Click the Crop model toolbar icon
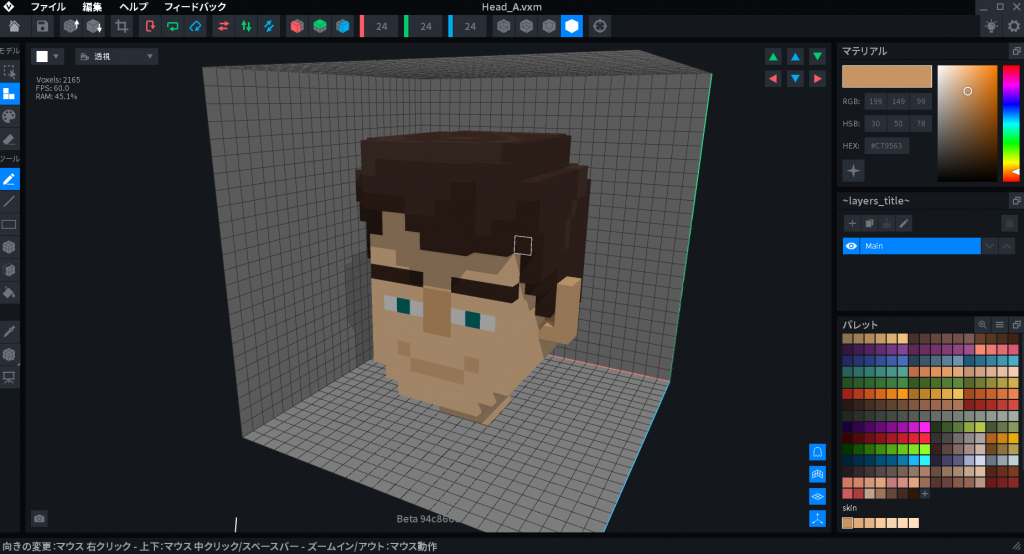This screenshot has height=554, width=1024. pos(122,26)
